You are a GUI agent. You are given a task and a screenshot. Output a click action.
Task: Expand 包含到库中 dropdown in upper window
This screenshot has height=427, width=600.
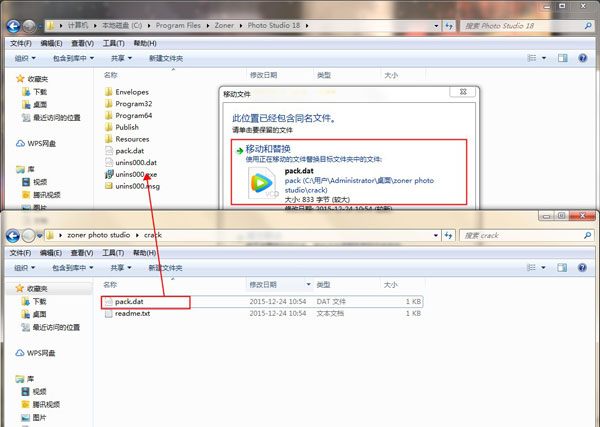tap(73, 58)
